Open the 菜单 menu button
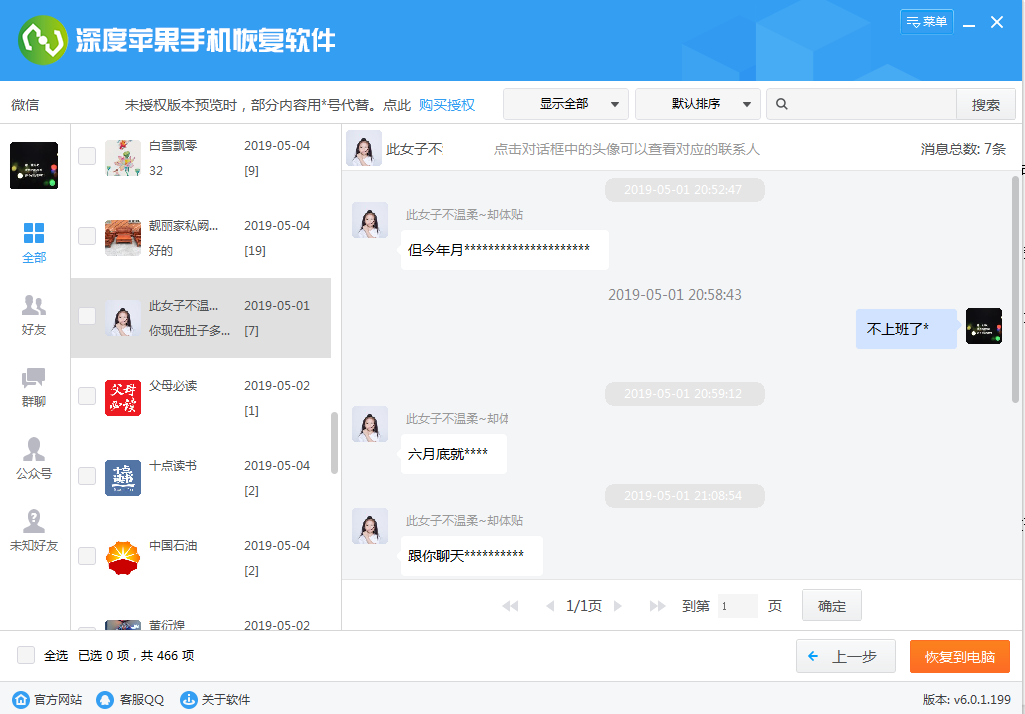 [926, 22]
